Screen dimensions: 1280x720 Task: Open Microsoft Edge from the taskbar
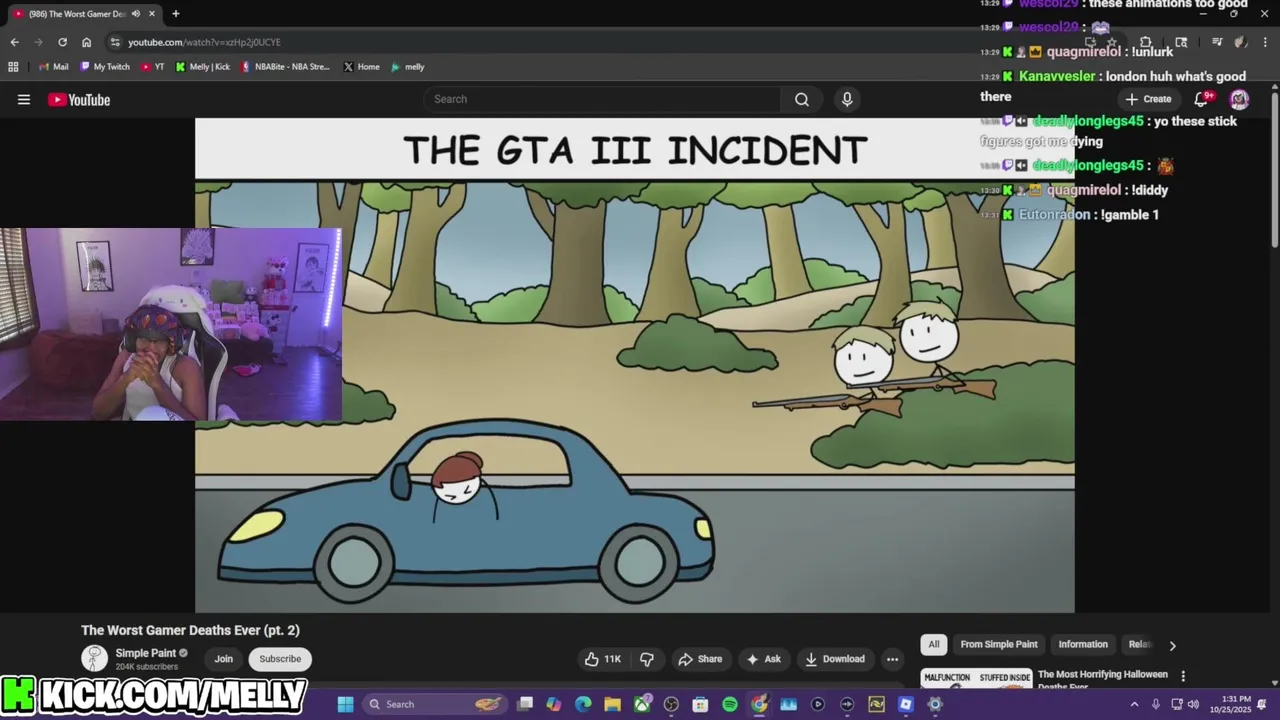(x=583, y=704)
